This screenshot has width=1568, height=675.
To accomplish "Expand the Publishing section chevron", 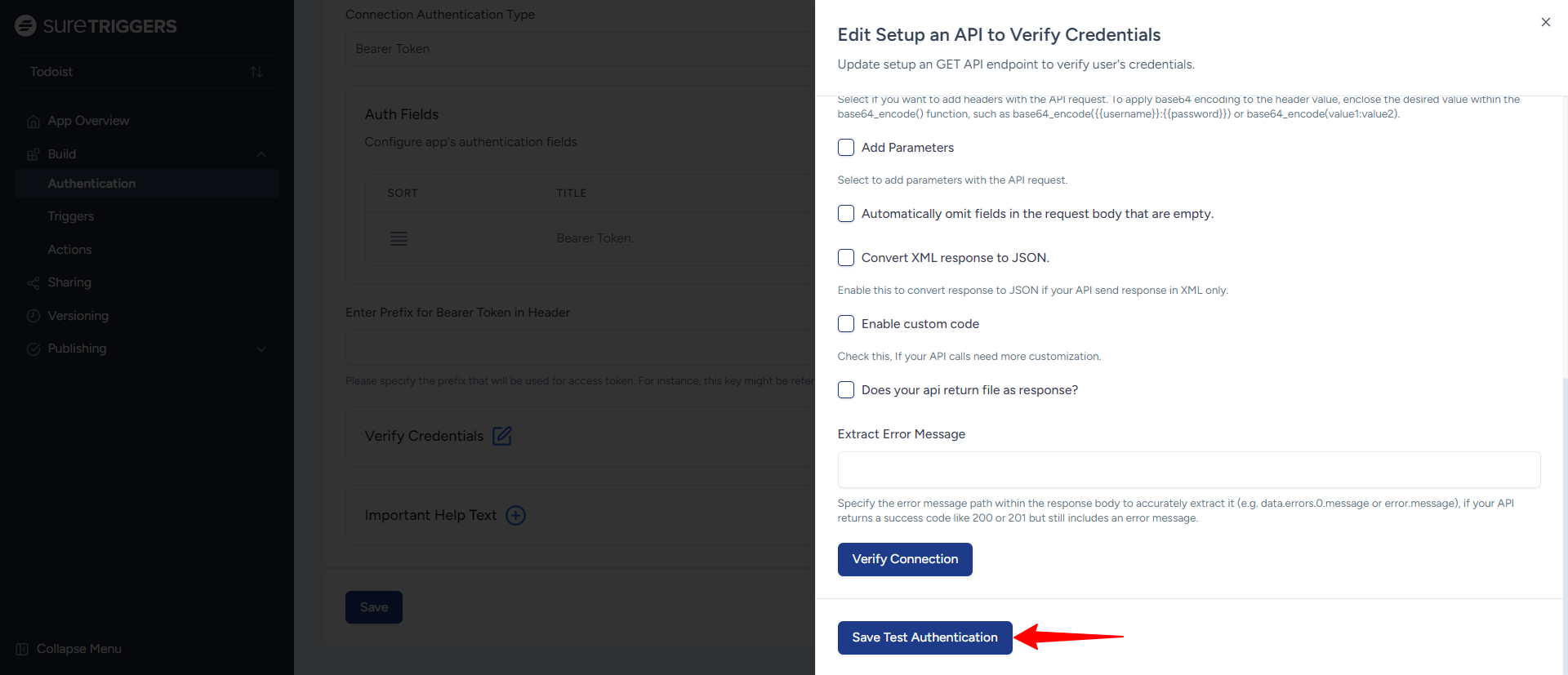I will coord(261,349).
